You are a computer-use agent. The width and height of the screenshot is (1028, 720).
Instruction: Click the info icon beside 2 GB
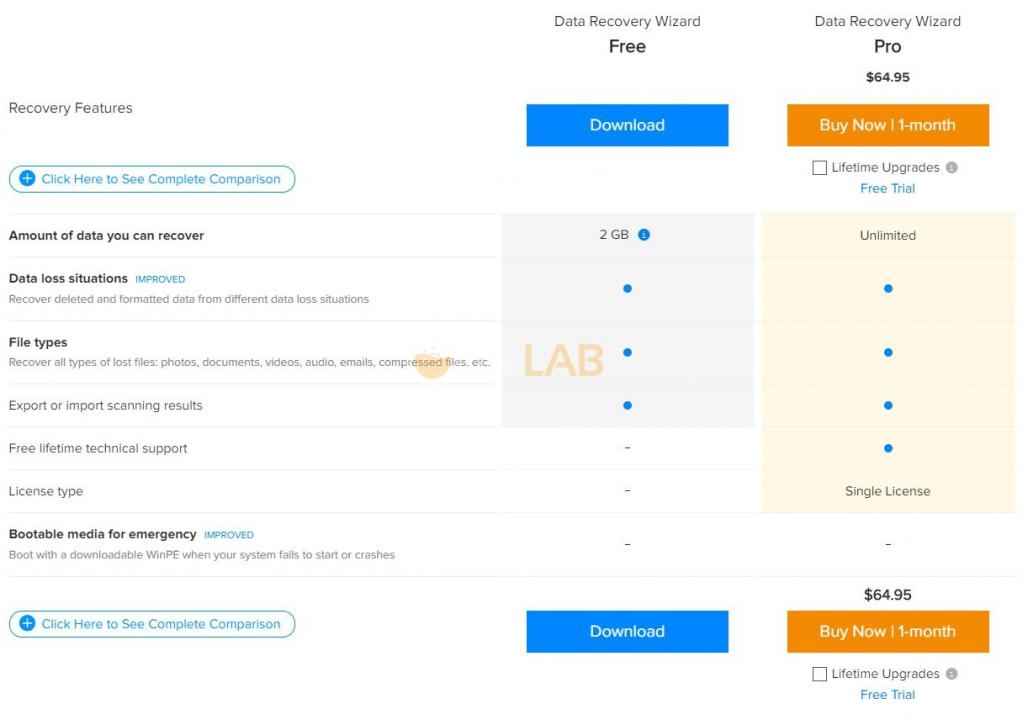[x=644, y=235]
